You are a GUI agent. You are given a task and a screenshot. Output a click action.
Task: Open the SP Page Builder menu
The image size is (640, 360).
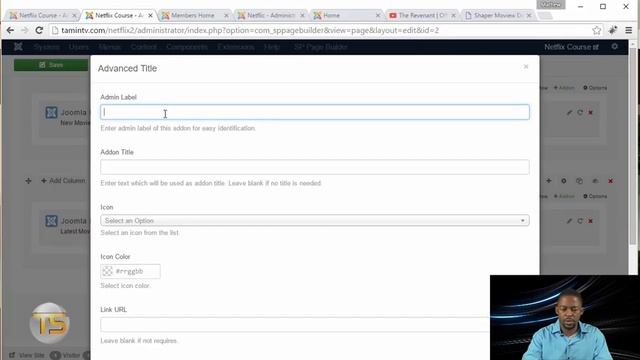pos(321,47)
